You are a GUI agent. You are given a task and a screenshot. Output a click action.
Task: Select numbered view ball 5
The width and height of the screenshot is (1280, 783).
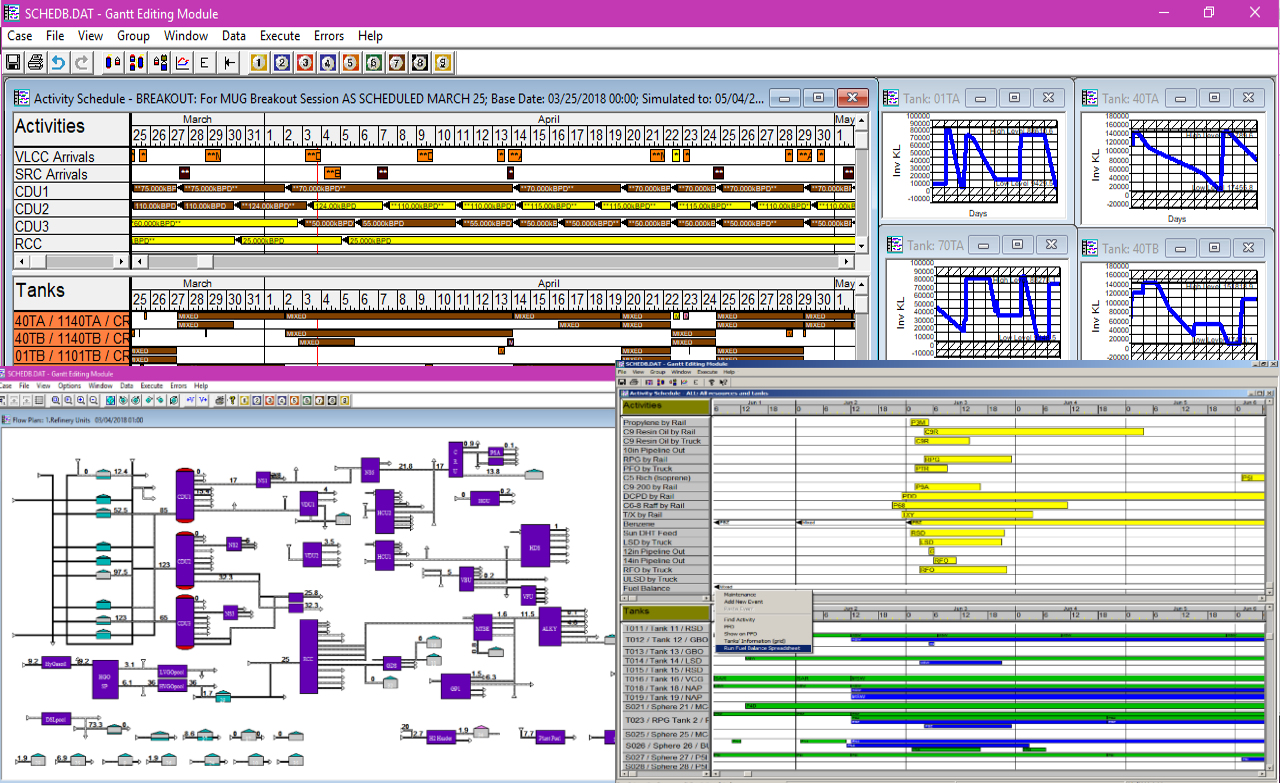coord(351,62)
